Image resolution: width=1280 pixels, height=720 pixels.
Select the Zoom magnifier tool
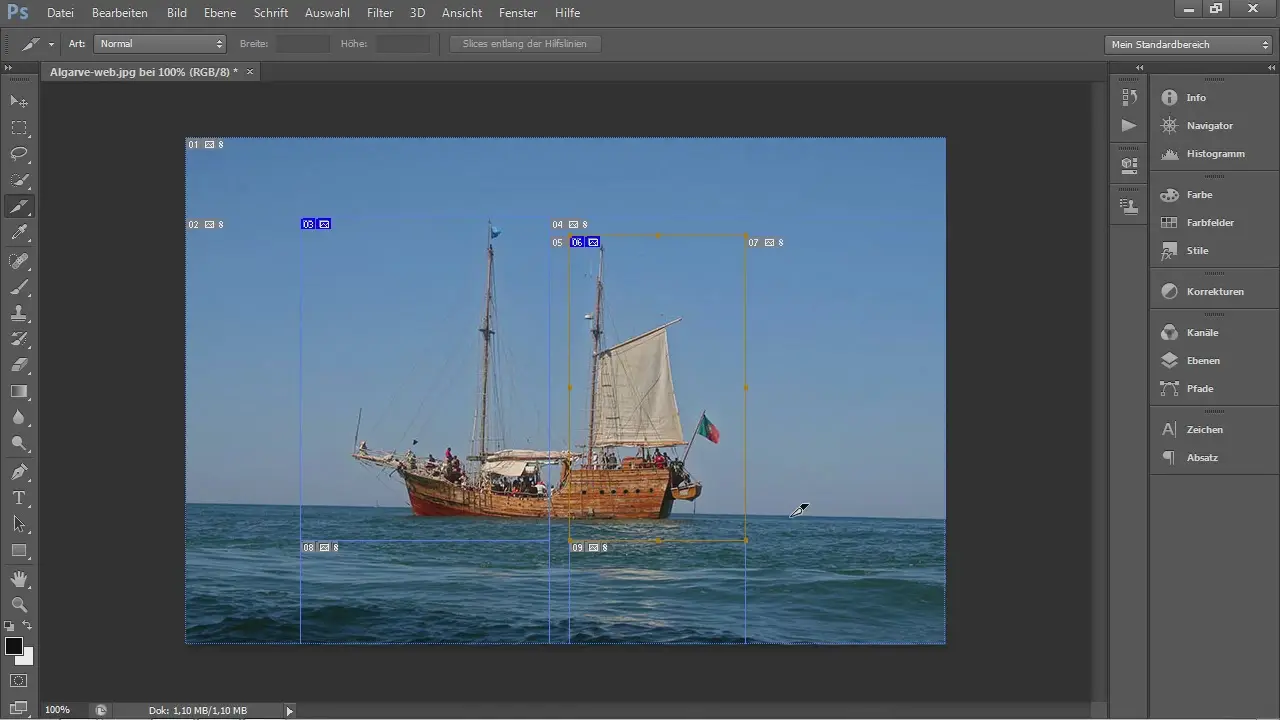(x=19, y=605)
